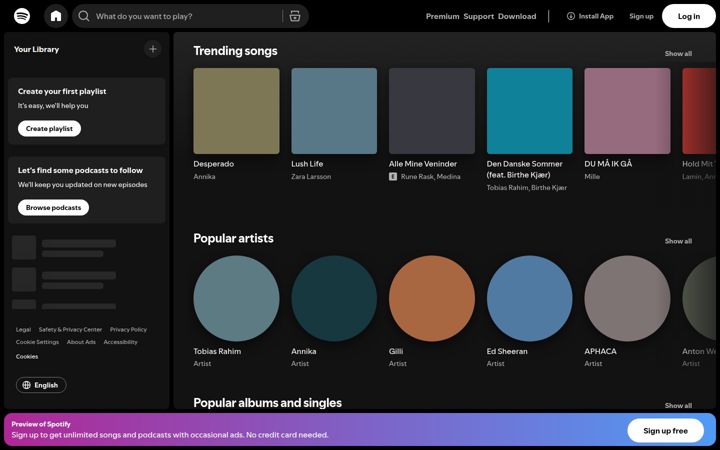Open Browse icon in search bar

click(x=295, y=16)
